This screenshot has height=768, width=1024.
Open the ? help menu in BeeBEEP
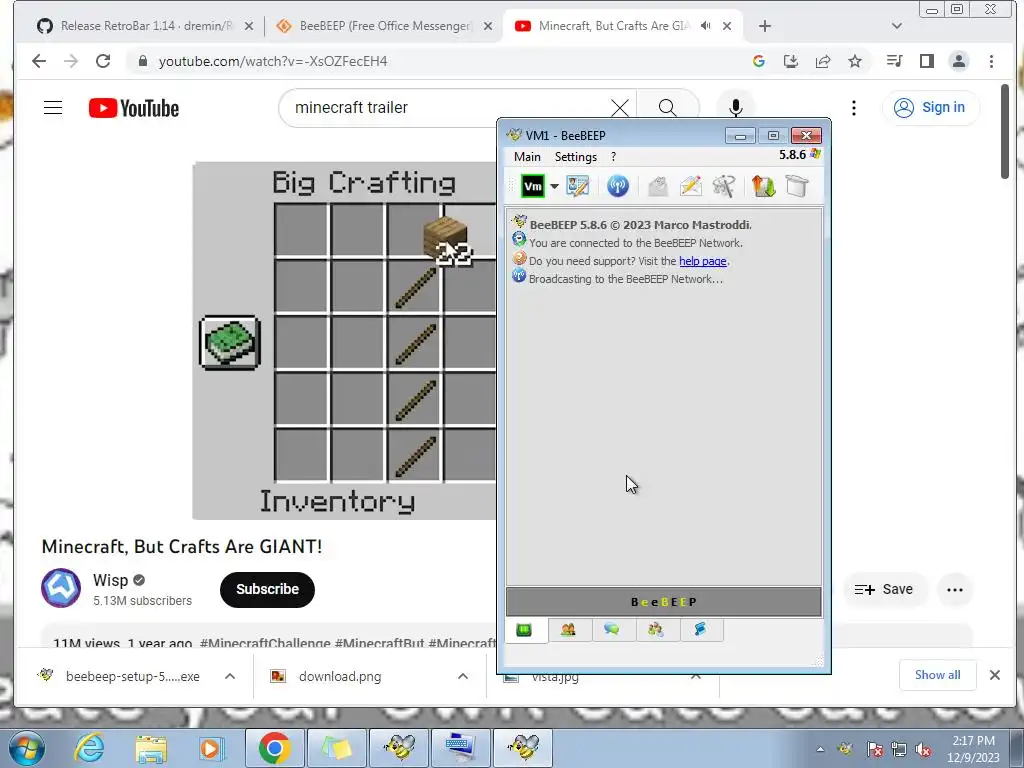613,157
